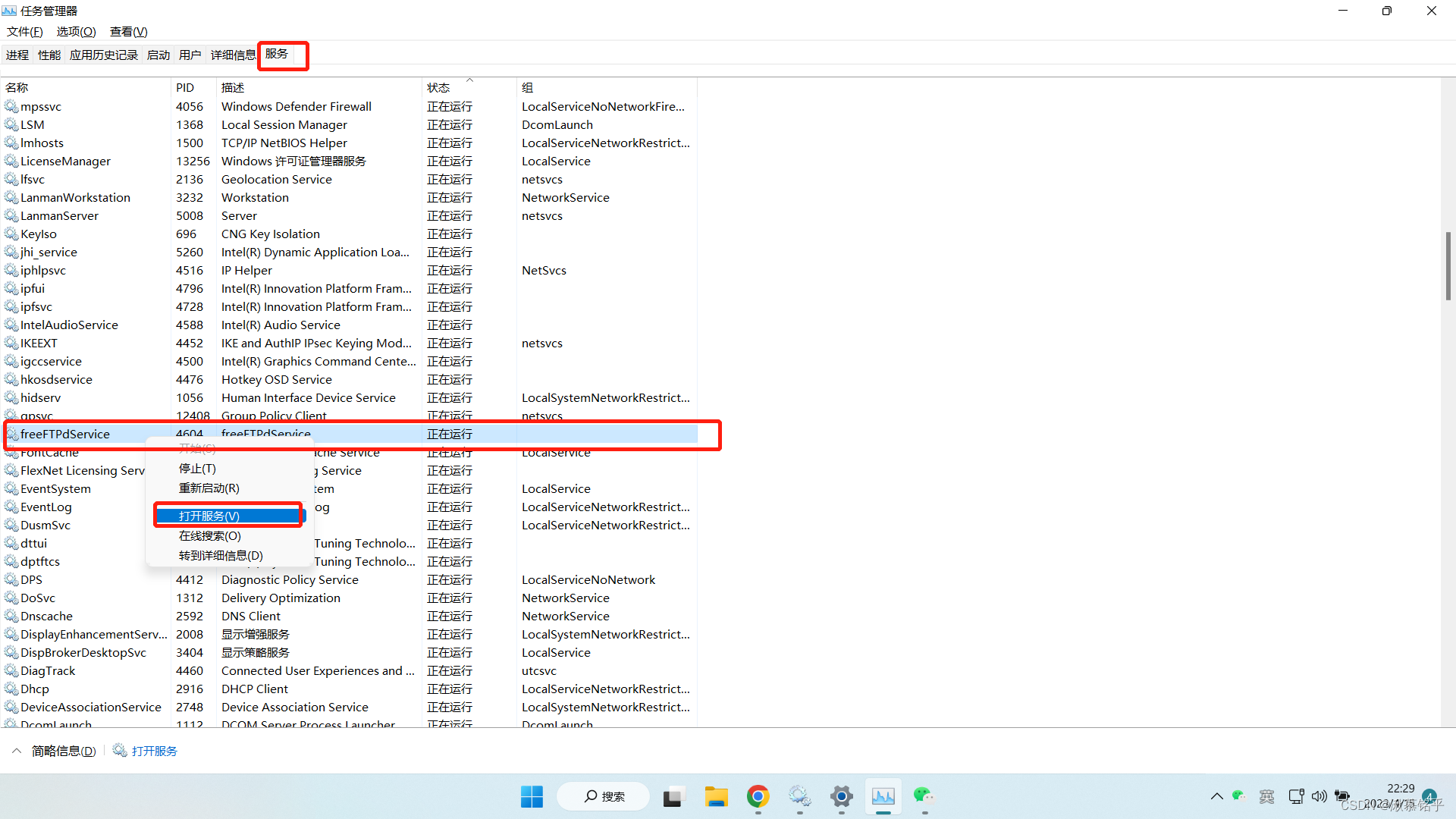
Task: Open Google Chrome from the taskbar
Action: (758, 796)
